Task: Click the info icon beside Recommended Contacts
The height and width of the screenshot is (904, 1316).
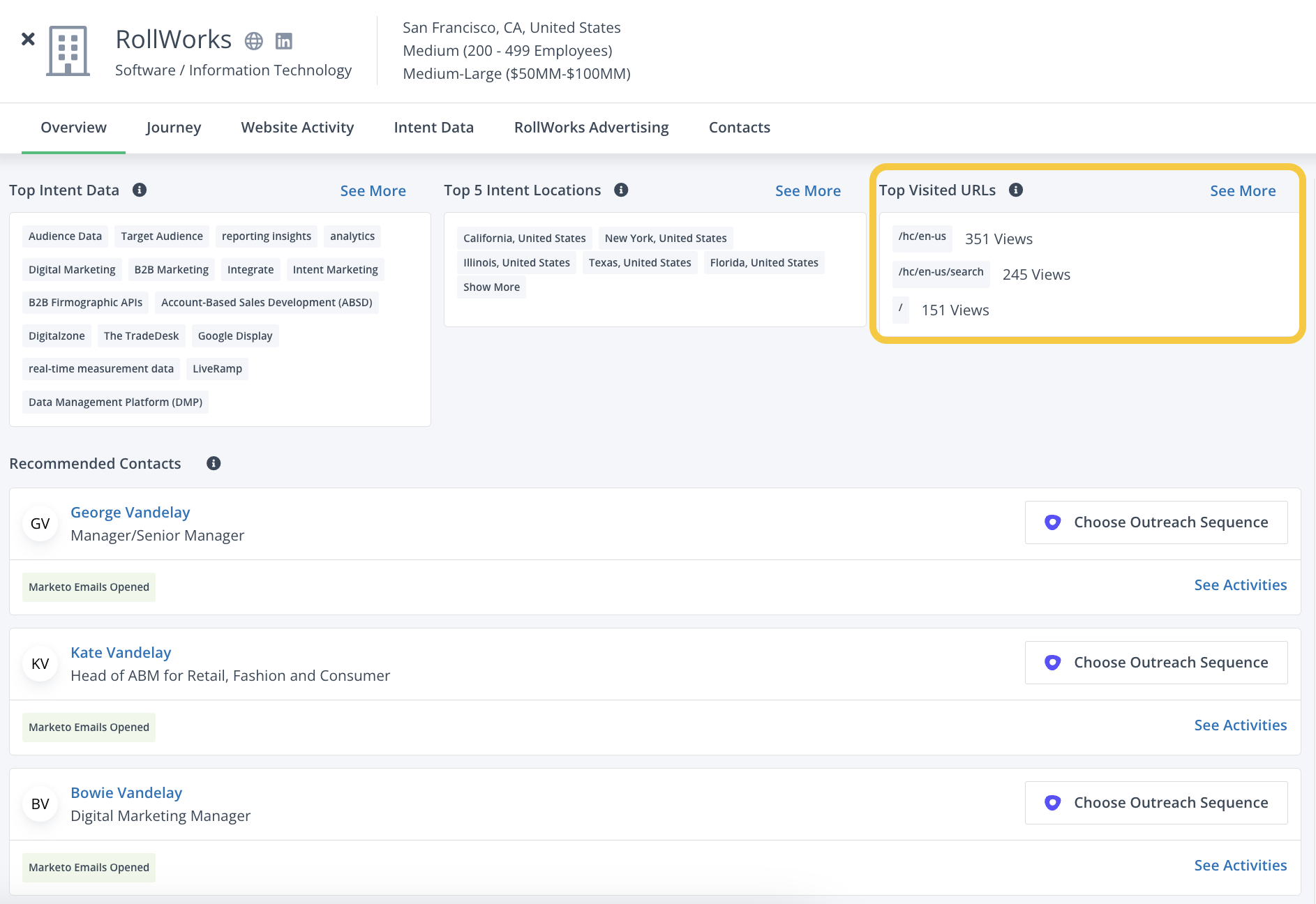Action: click(x=214, y=463)
